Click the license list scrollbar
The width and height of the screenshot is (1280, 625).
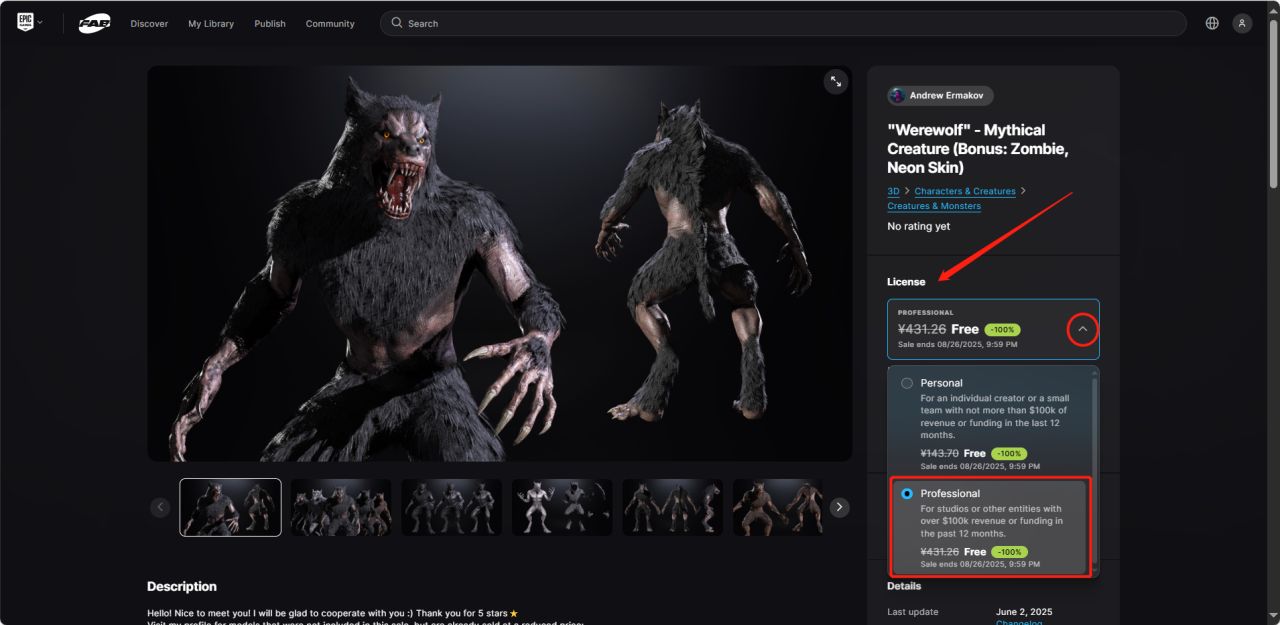[x=1095, y=470]
